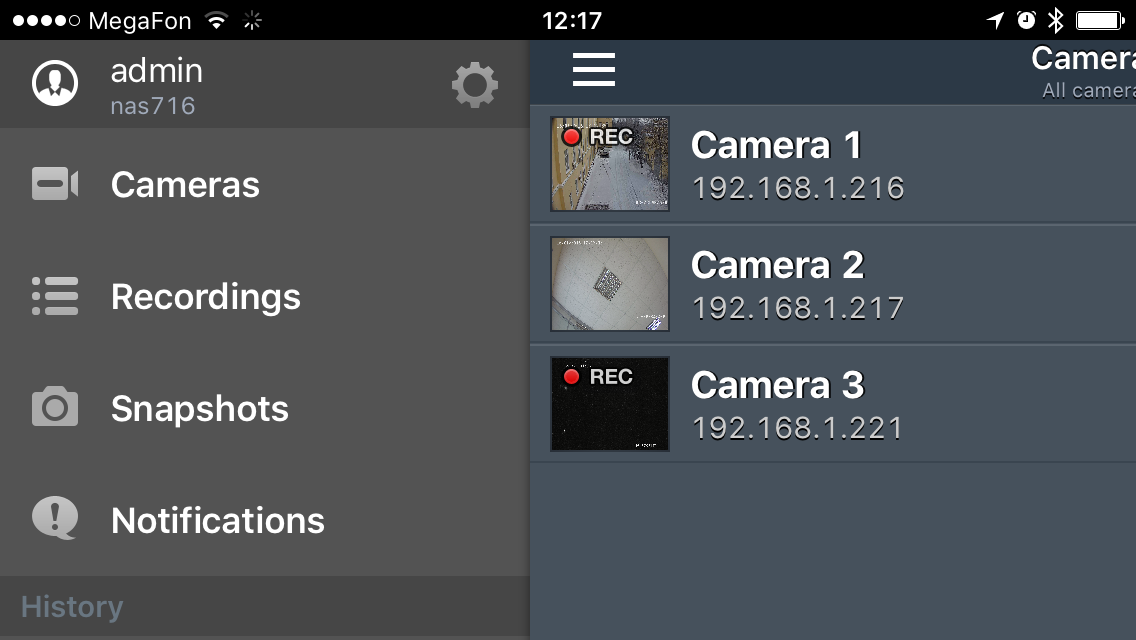Screen dimensions: 1136x640
Task: Click the list icon beside Recordings
Action: [55, 296]
